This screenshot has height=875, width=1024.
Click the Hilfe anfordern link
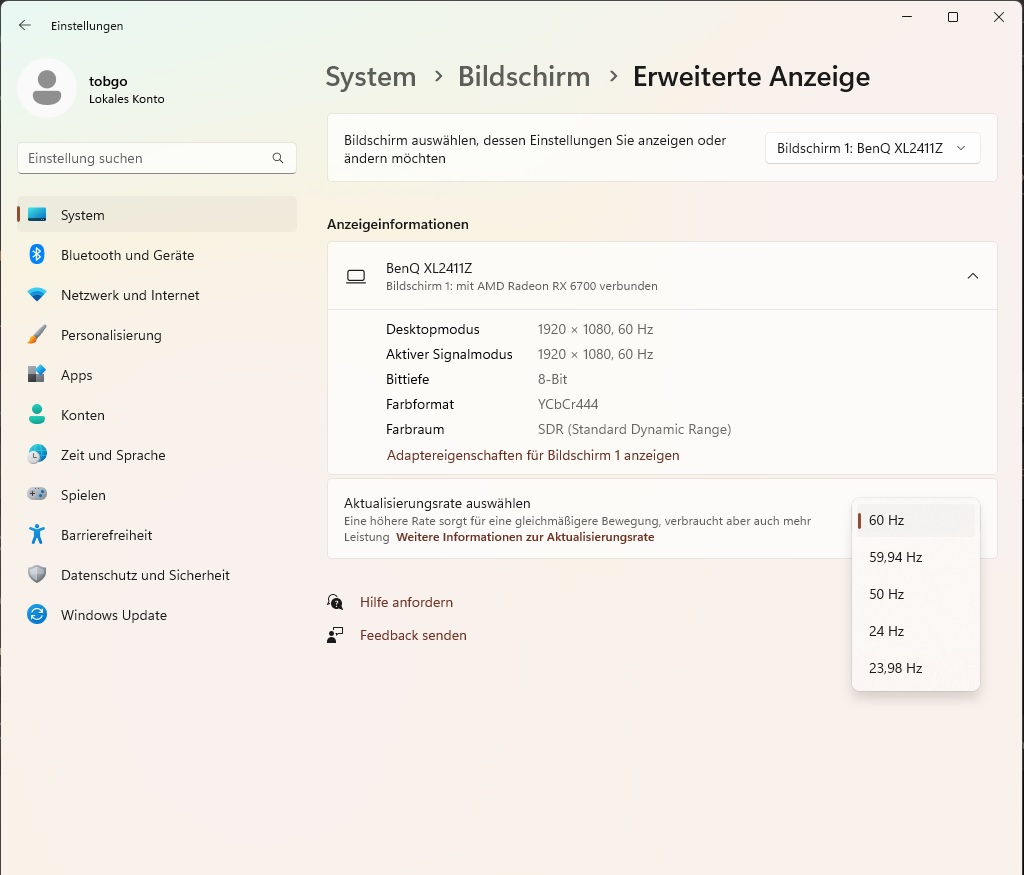[x=406, y=602]
